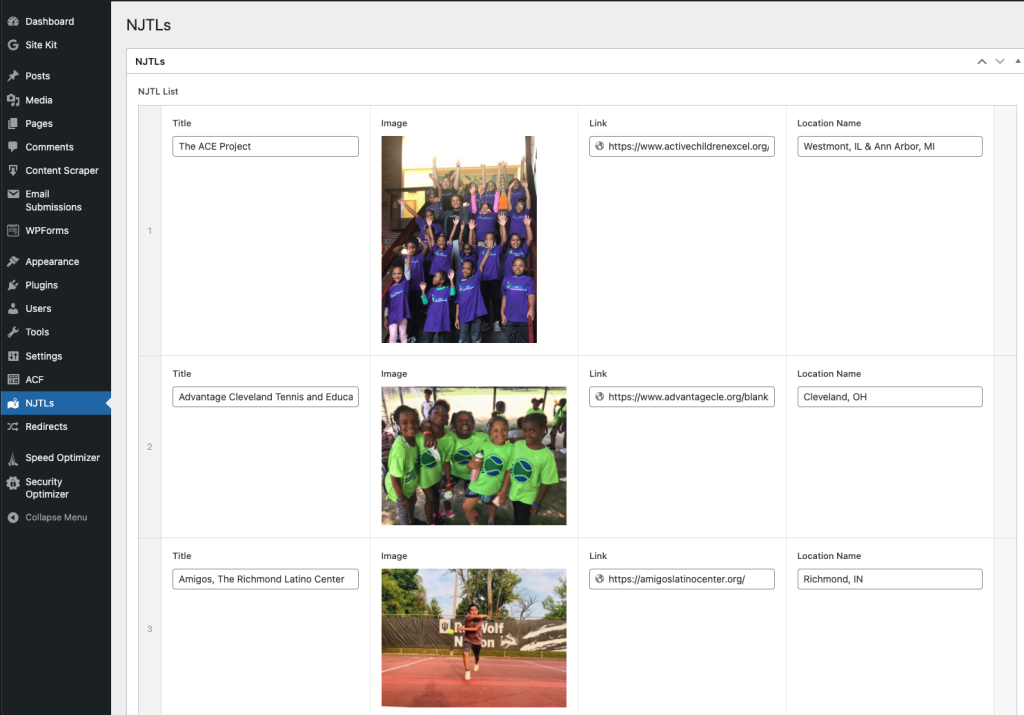Click globe icon in ACE Project link field

coord(600,146)
